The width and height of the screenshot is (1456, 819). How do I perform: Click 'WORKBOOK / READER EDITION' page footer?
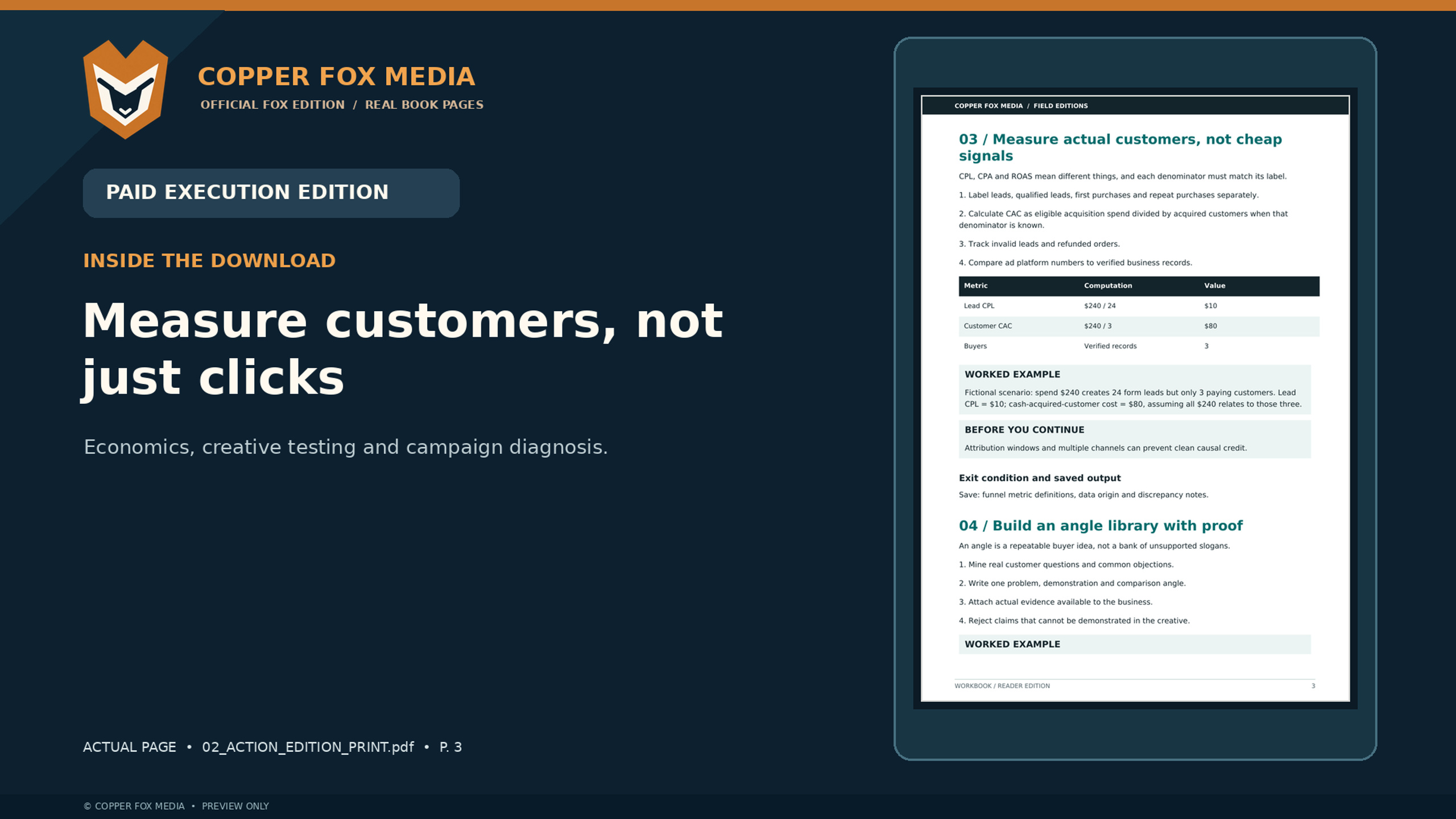pos(1002,686)
